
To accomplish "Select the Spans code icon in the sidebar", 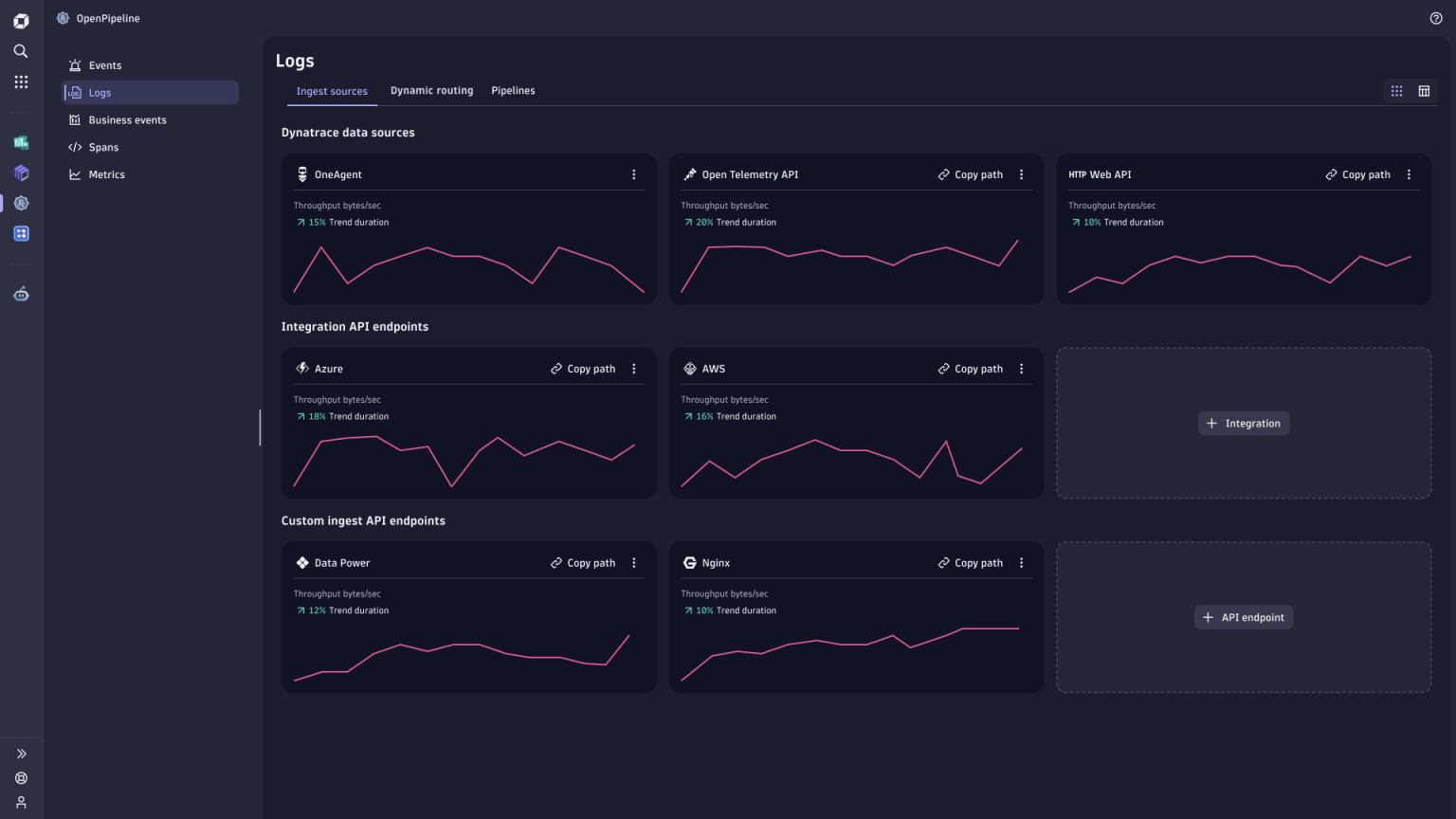I will pos(76,147).
